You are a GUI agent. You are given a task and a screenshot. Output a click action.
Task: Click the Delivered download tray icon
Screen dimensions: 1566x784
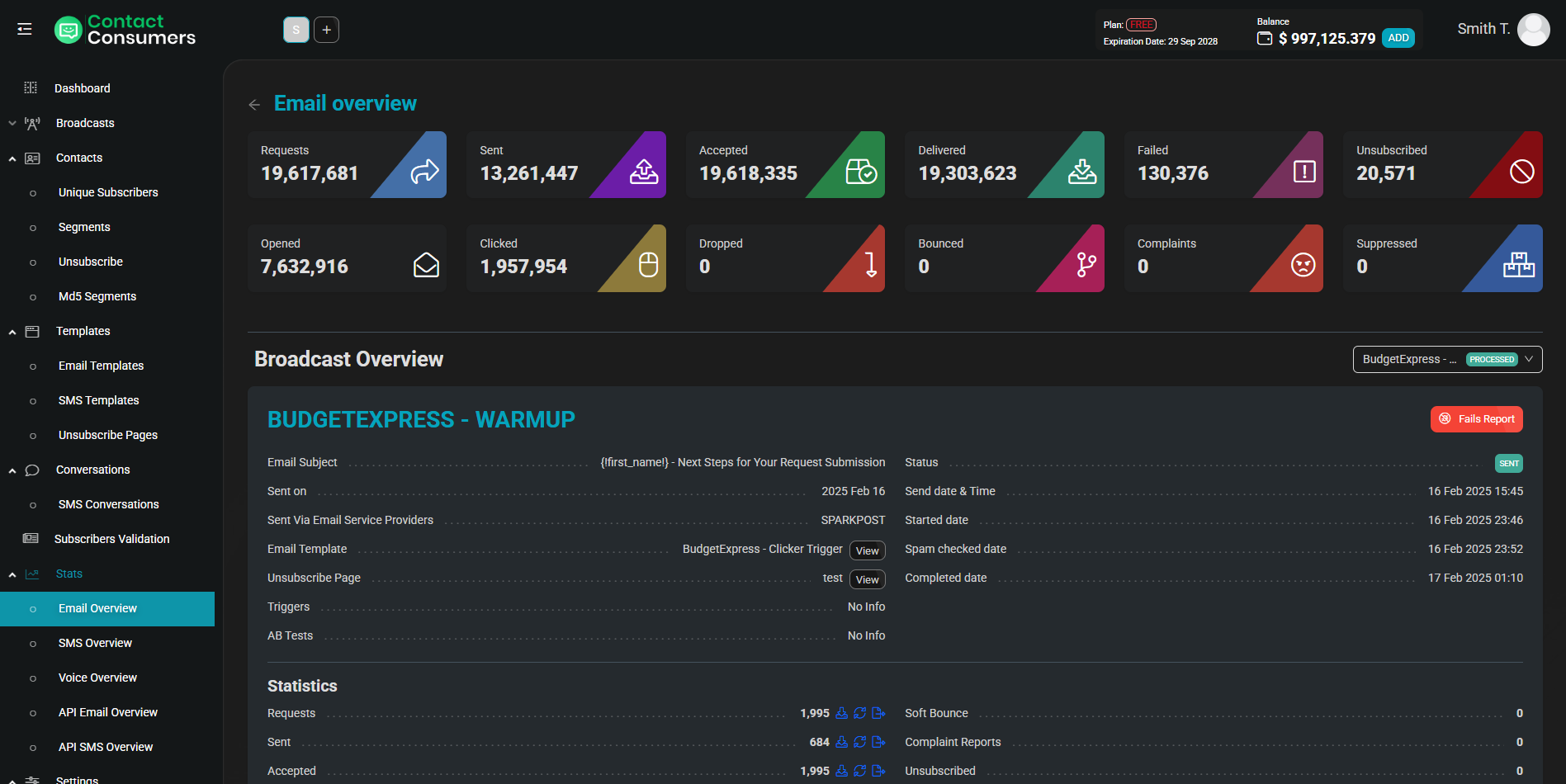(x=1082, y=172)
